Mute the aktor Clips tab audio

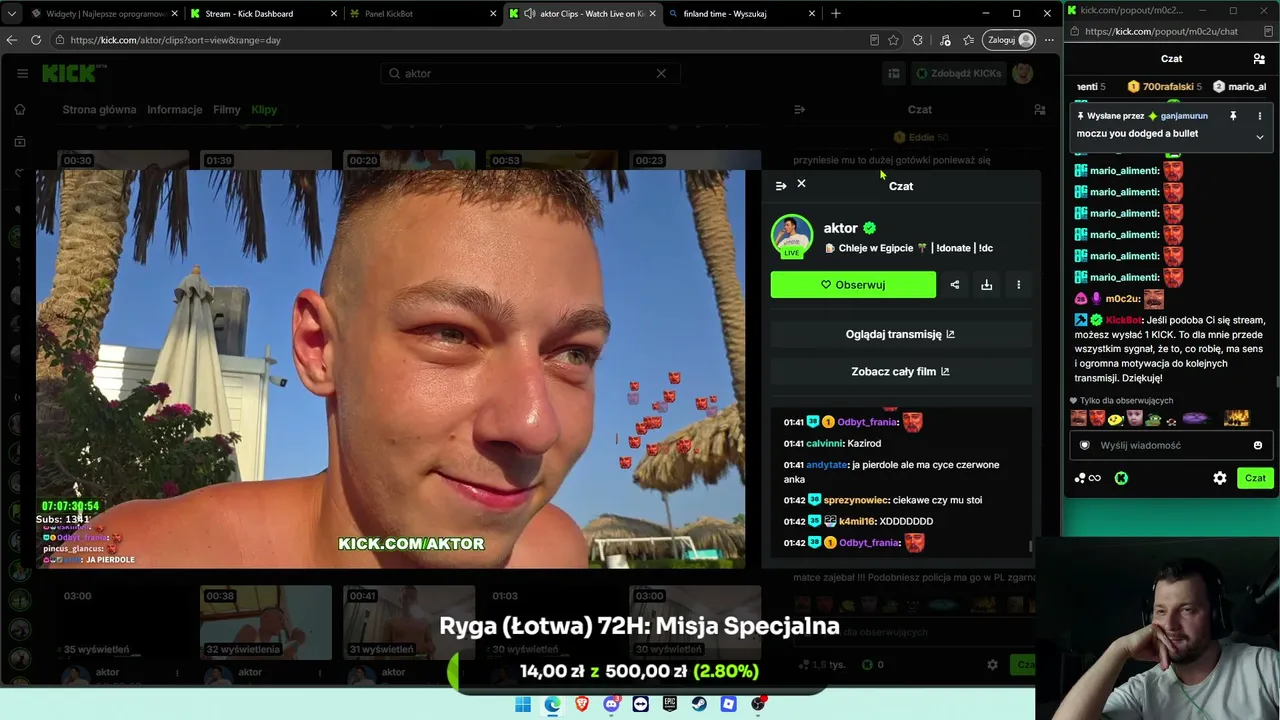coord(529,14)
